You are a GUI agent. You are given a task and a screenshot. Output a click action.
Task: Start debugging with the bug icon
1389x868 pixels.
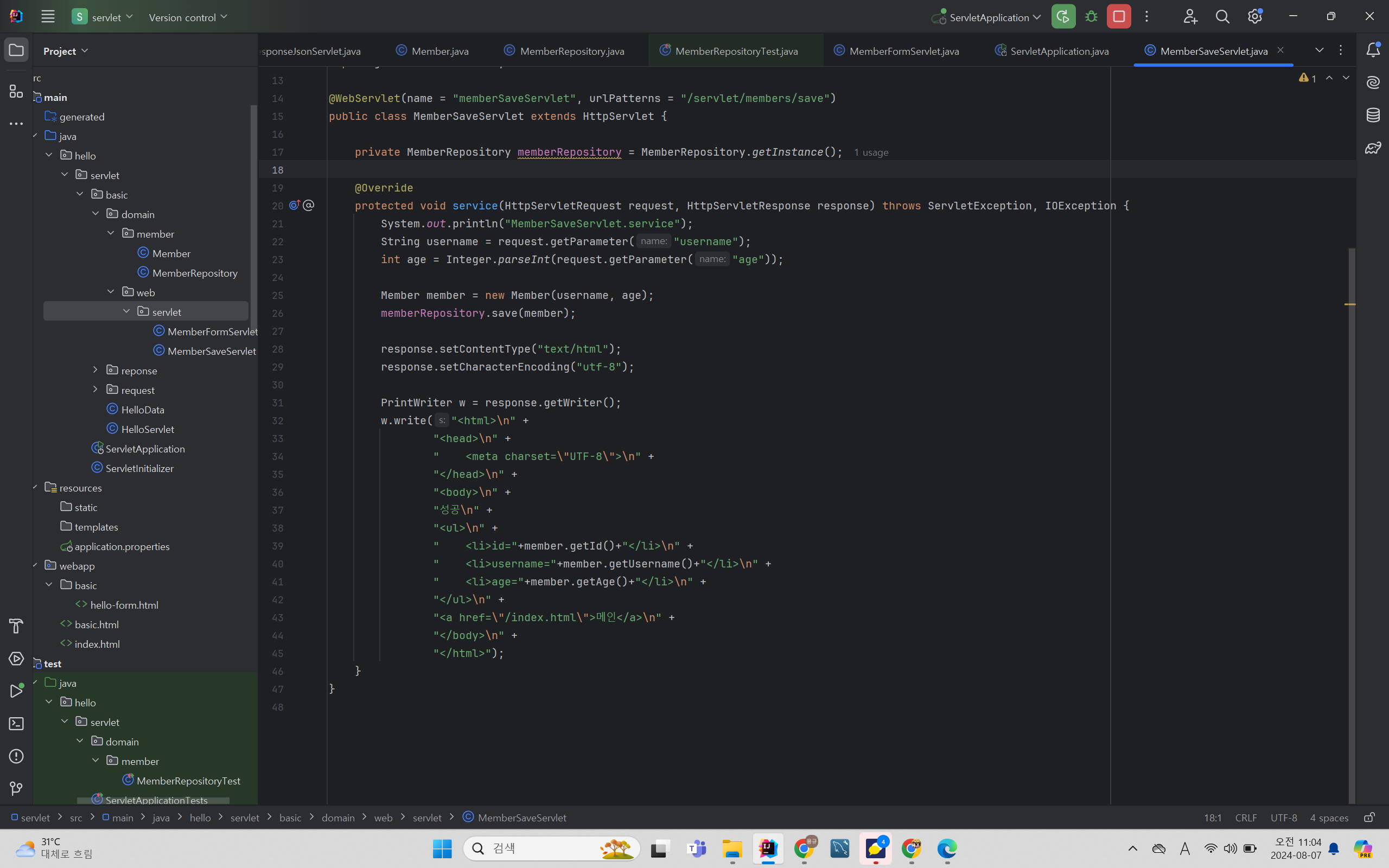click(1091, 17)
